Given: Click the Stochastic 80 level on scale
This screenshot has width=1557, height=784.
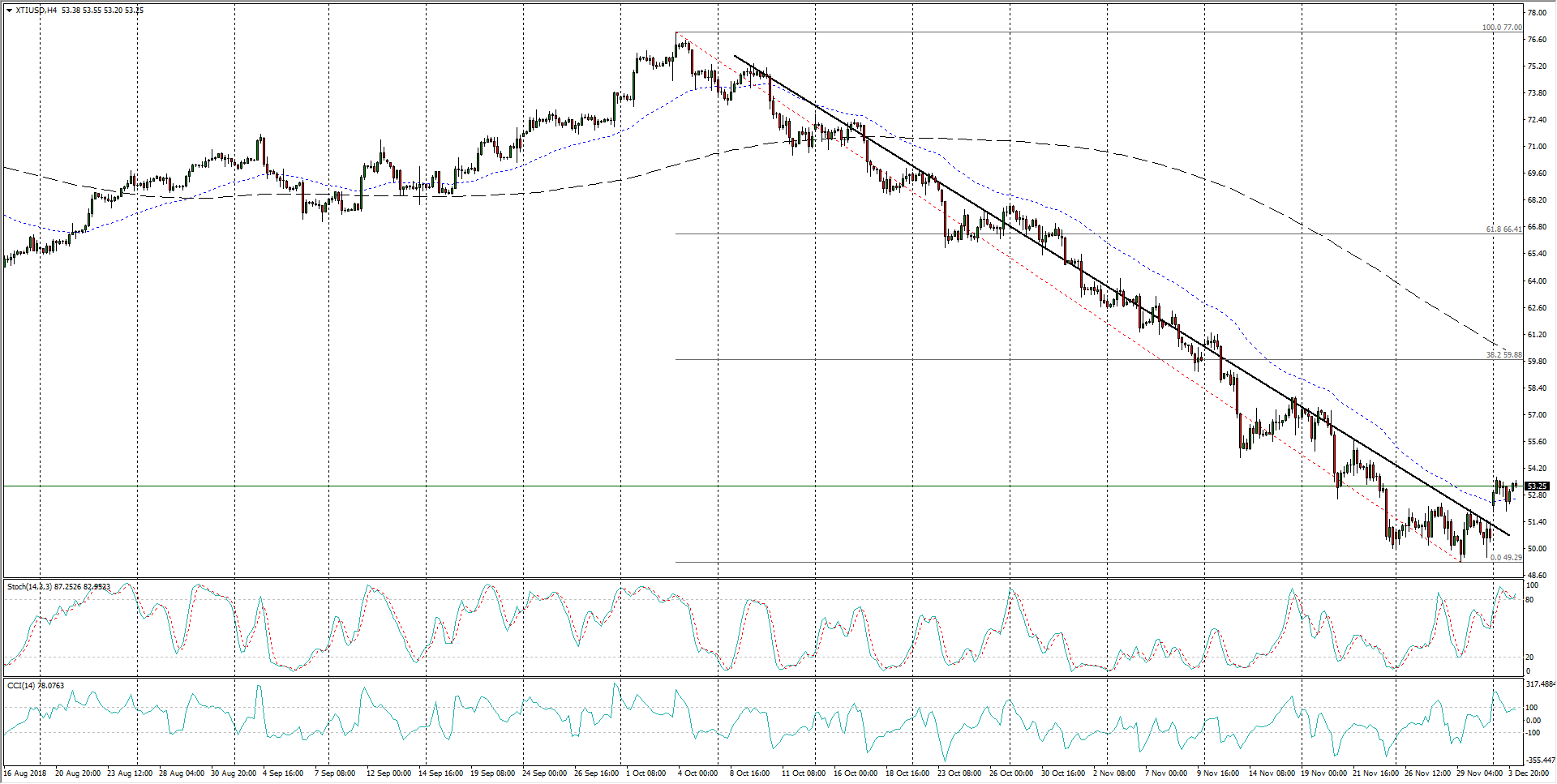Looking at the screenshot, I should tap(1529, 600).
